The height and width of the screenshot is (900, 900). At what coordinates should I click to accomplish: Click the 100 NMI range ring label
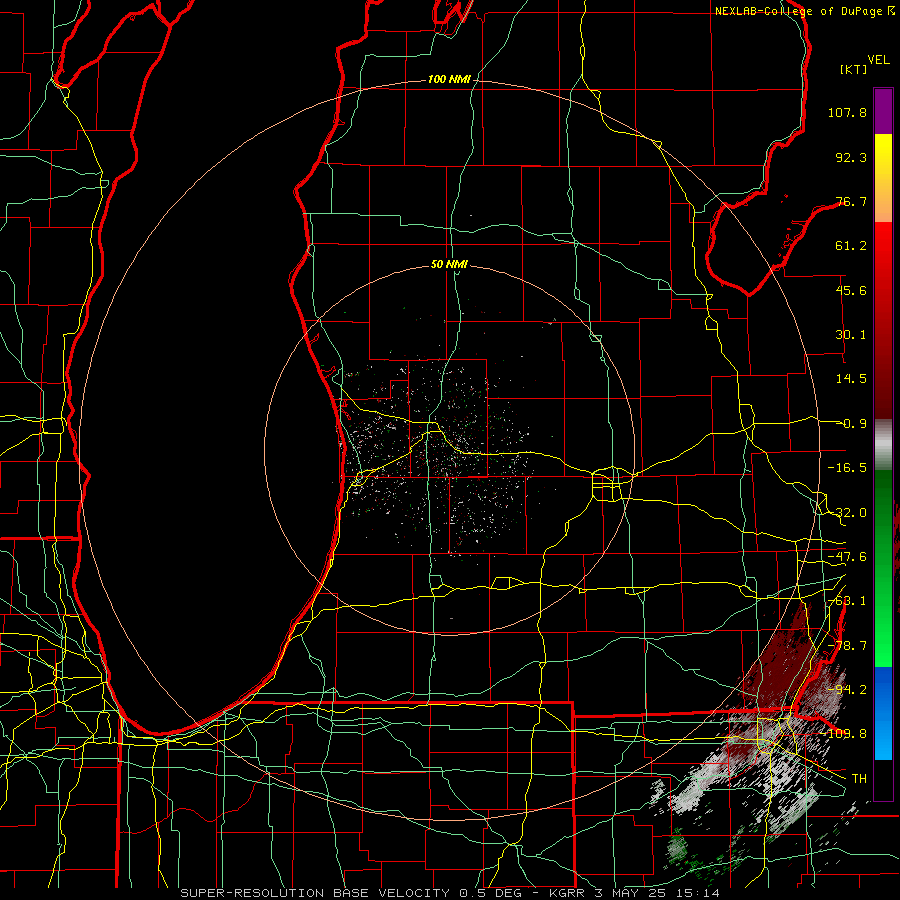pyautogui.click(x=449, y=79)
